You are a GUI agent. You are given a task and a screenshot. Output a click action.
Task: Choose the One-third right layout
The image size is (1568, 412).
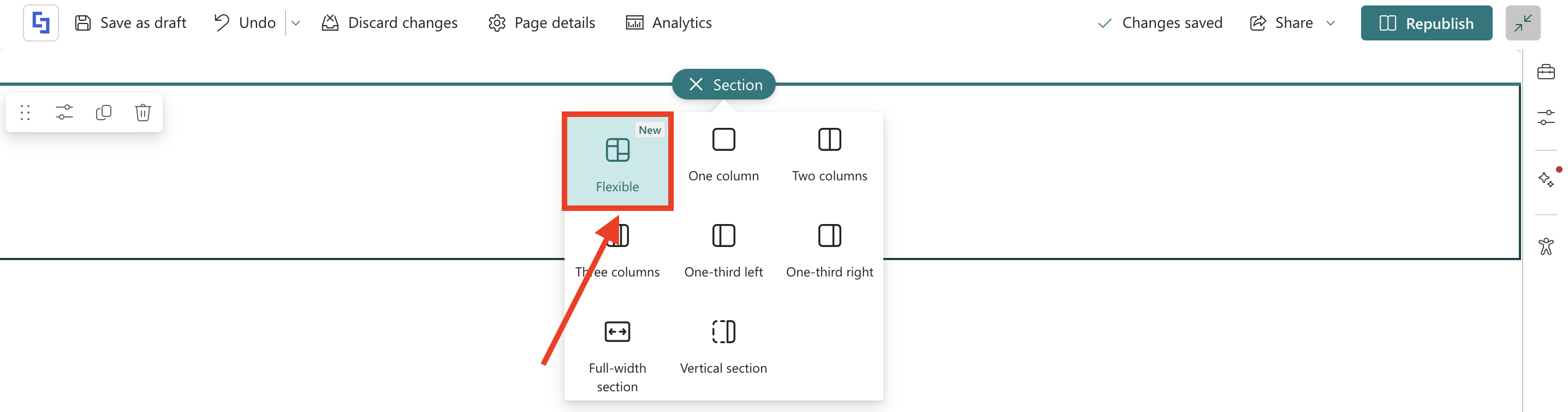(x=829, y=252)
